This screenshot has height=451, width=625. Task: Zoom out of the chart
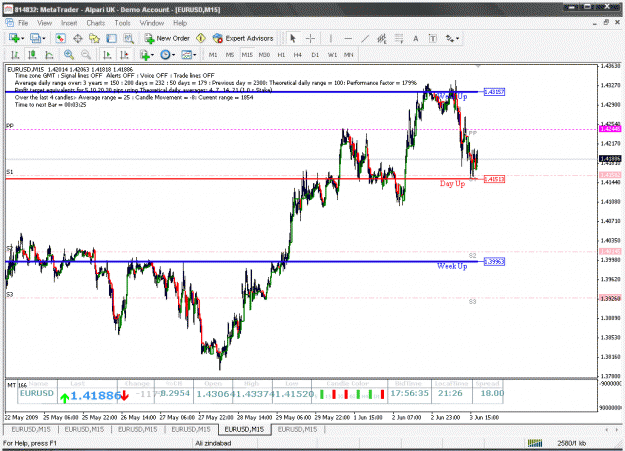click(x=86, y=55)
